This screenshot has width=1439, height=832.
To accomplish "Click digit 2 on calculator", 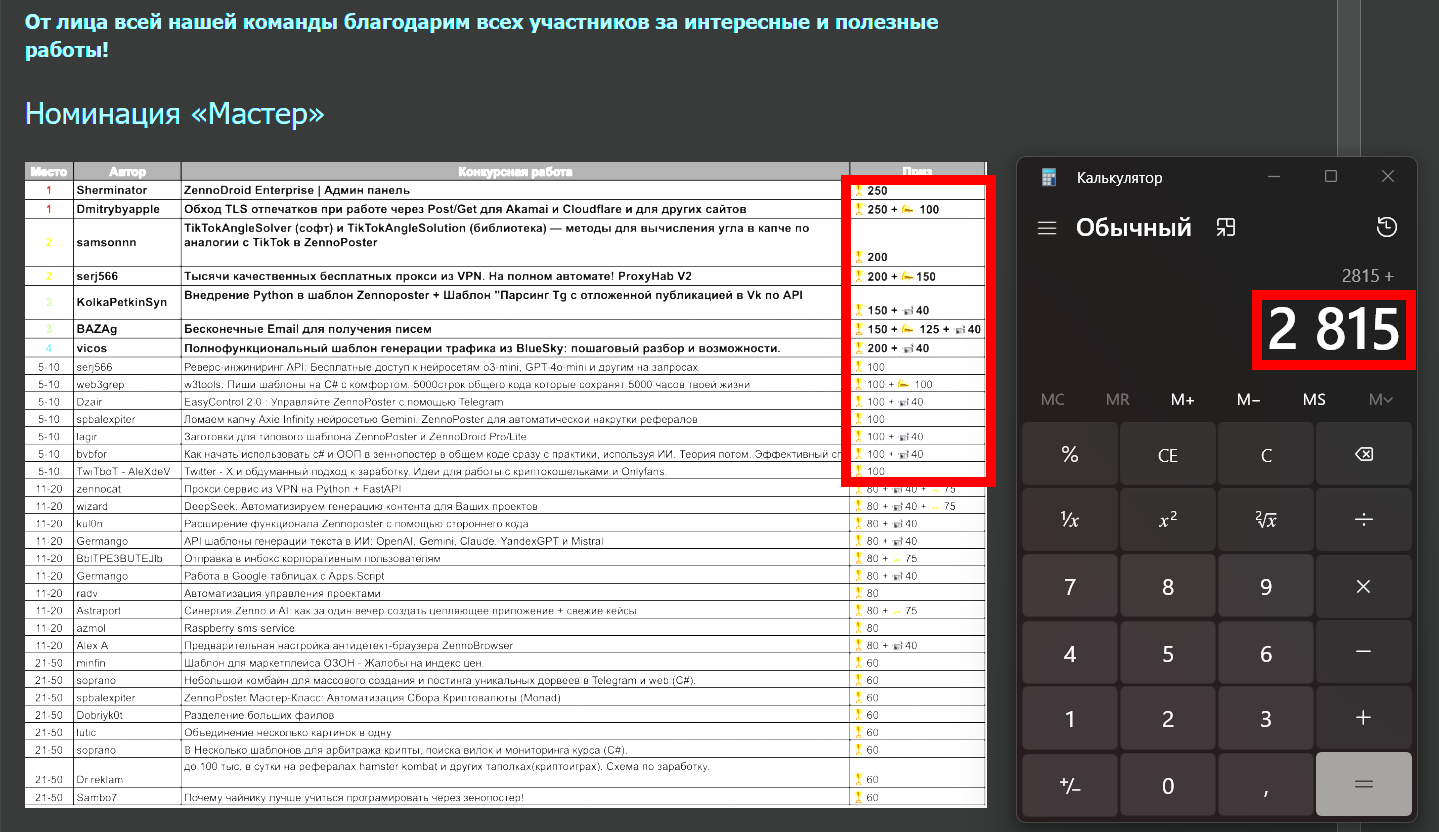I will pyautogui.click(x=1167, y=718).
